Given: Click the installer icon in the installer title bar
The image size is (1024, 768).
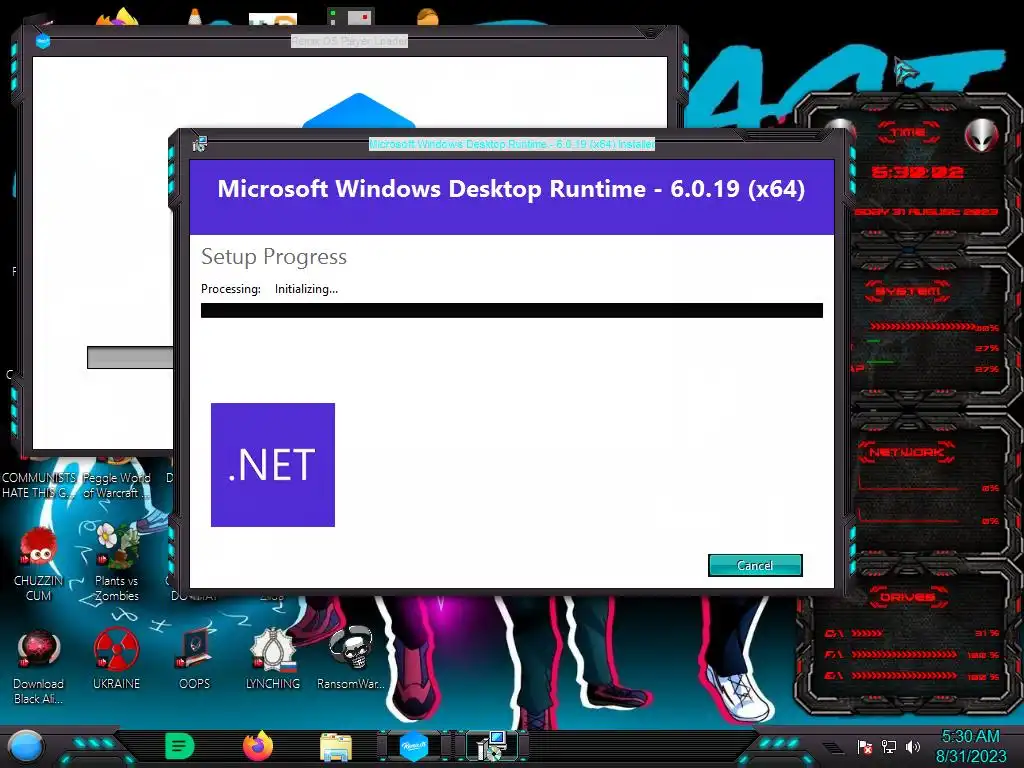Looking at the screenshot, I should (x=200, y=144).
